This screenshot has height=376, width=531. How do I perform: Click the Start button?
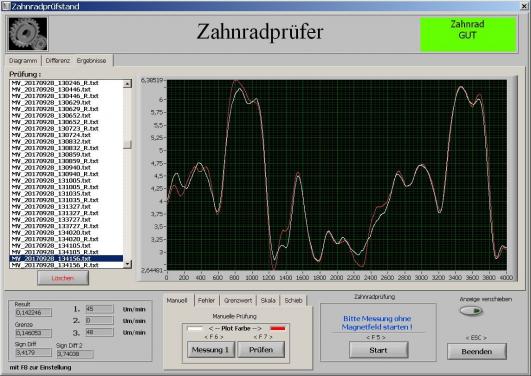[x=378, y=350]
